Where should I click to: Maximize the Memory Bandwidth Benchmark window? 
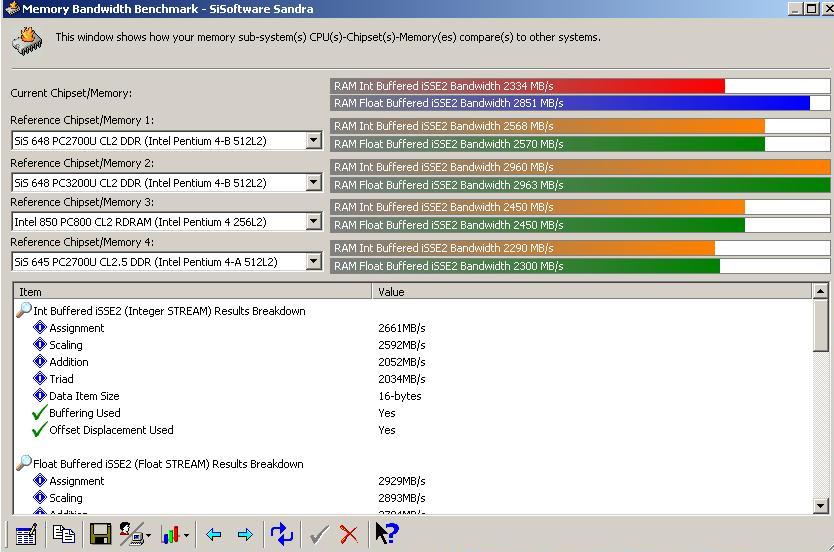(x=811, y=9)
